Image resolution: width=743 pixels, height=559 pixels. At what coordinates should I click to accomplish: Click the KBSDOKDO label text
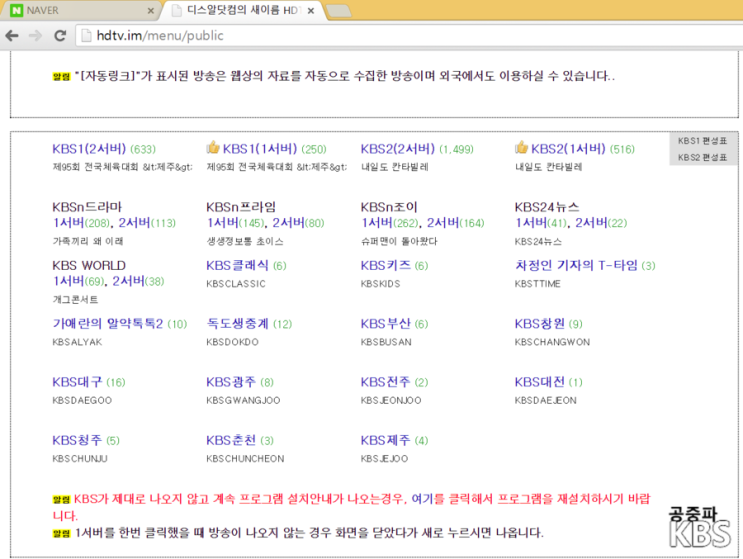pyautogui.click(x=233, y=342)
